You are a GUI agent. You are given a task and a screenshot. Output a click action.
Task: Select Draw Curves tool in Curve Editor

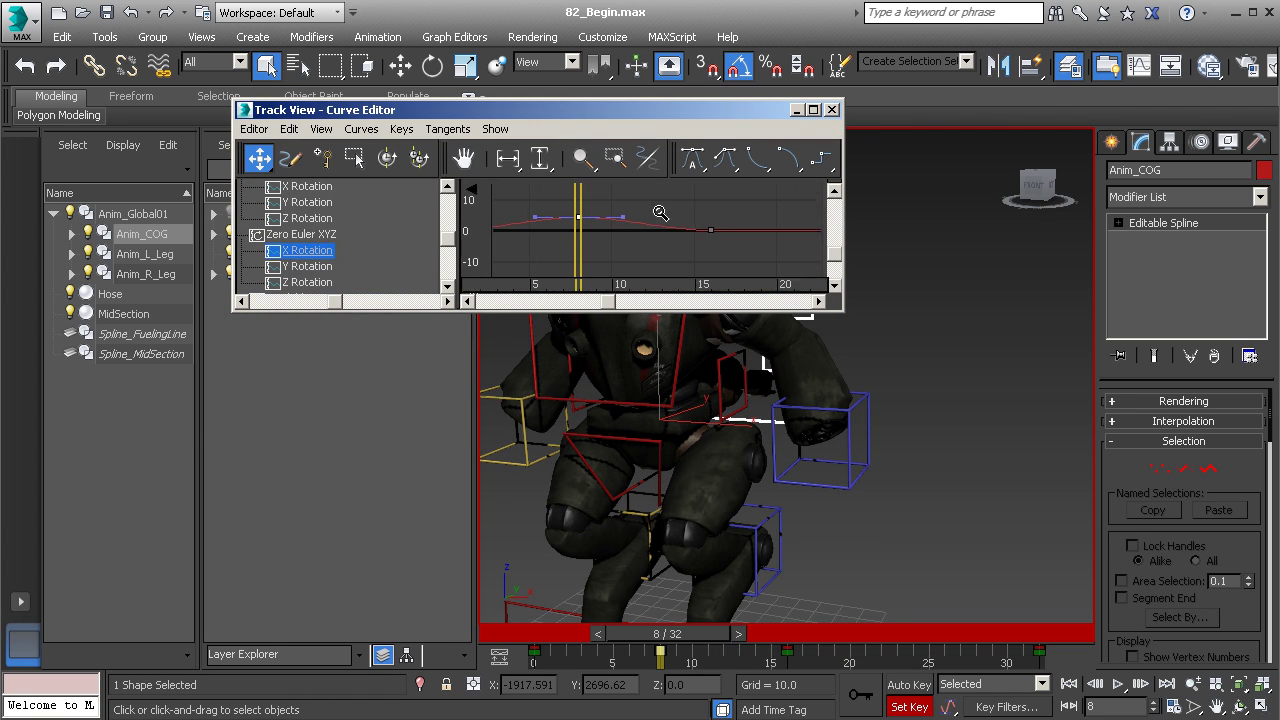pos(291,158)
